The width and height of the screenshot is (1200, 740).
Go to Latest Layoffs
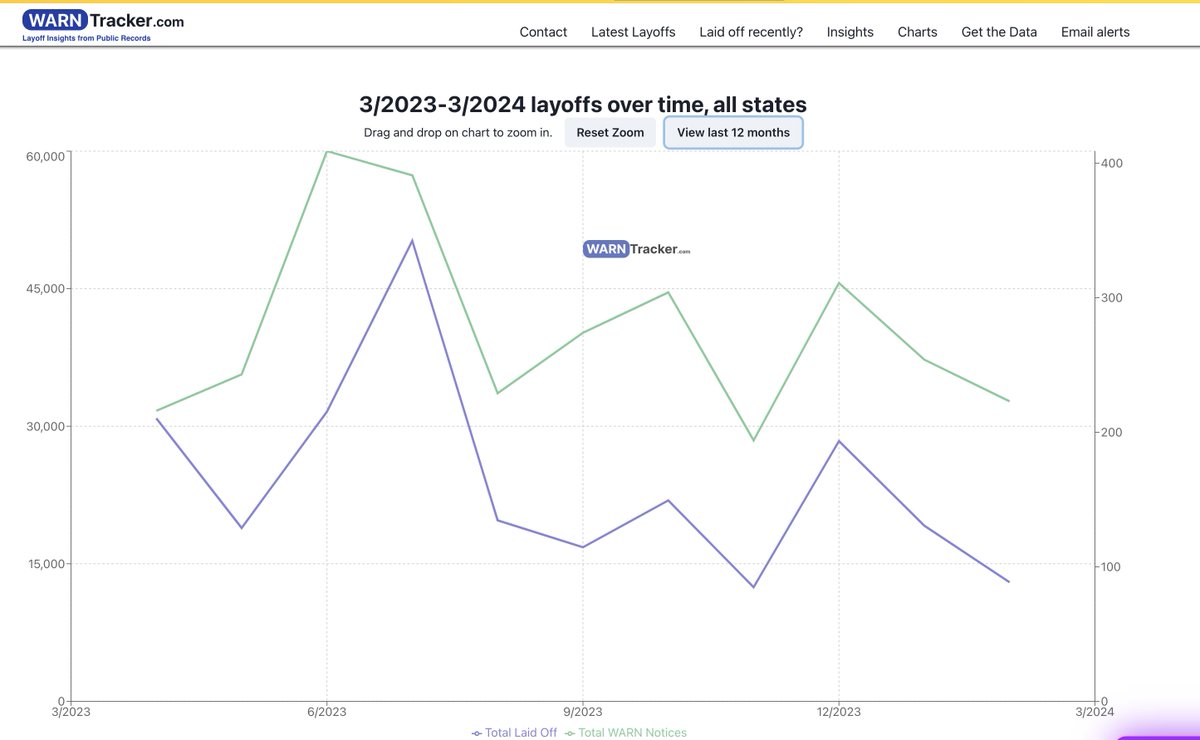pyautogui.click(x=633, y=32)
